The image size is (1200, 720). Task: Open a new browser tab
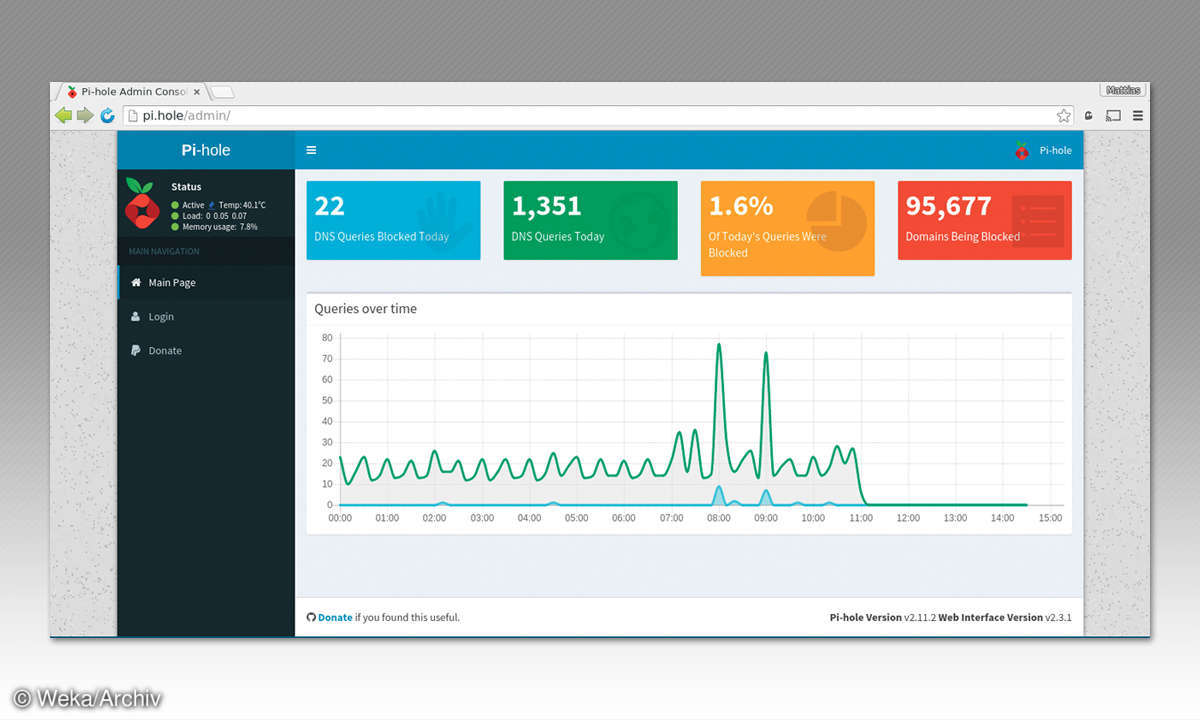point(222,92)
